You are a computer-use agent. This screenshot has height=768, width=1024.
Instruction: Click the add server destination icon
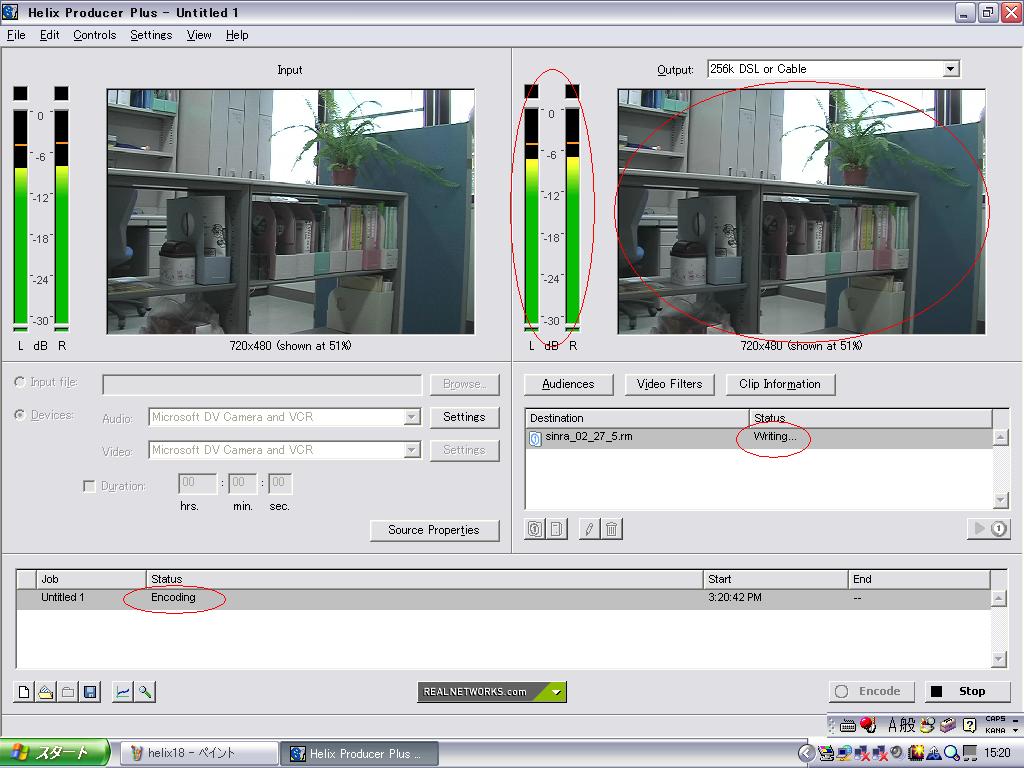click(x=557, y=528)
